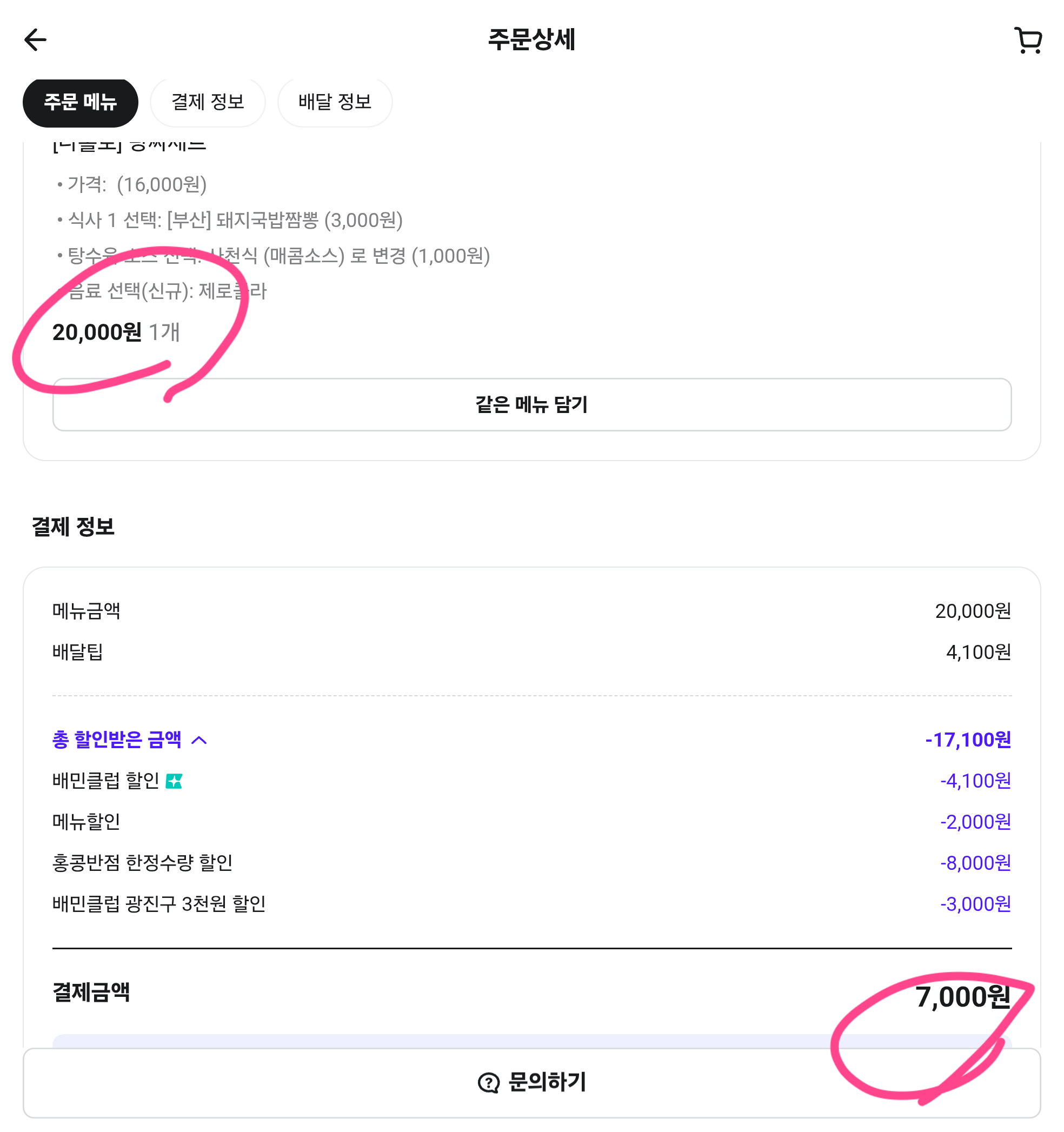This screenshot has width=1064, height=1132.
Task: Tap the 총 할인받은 금액 label
Action: pyautogui.click(x=117, y=740)
